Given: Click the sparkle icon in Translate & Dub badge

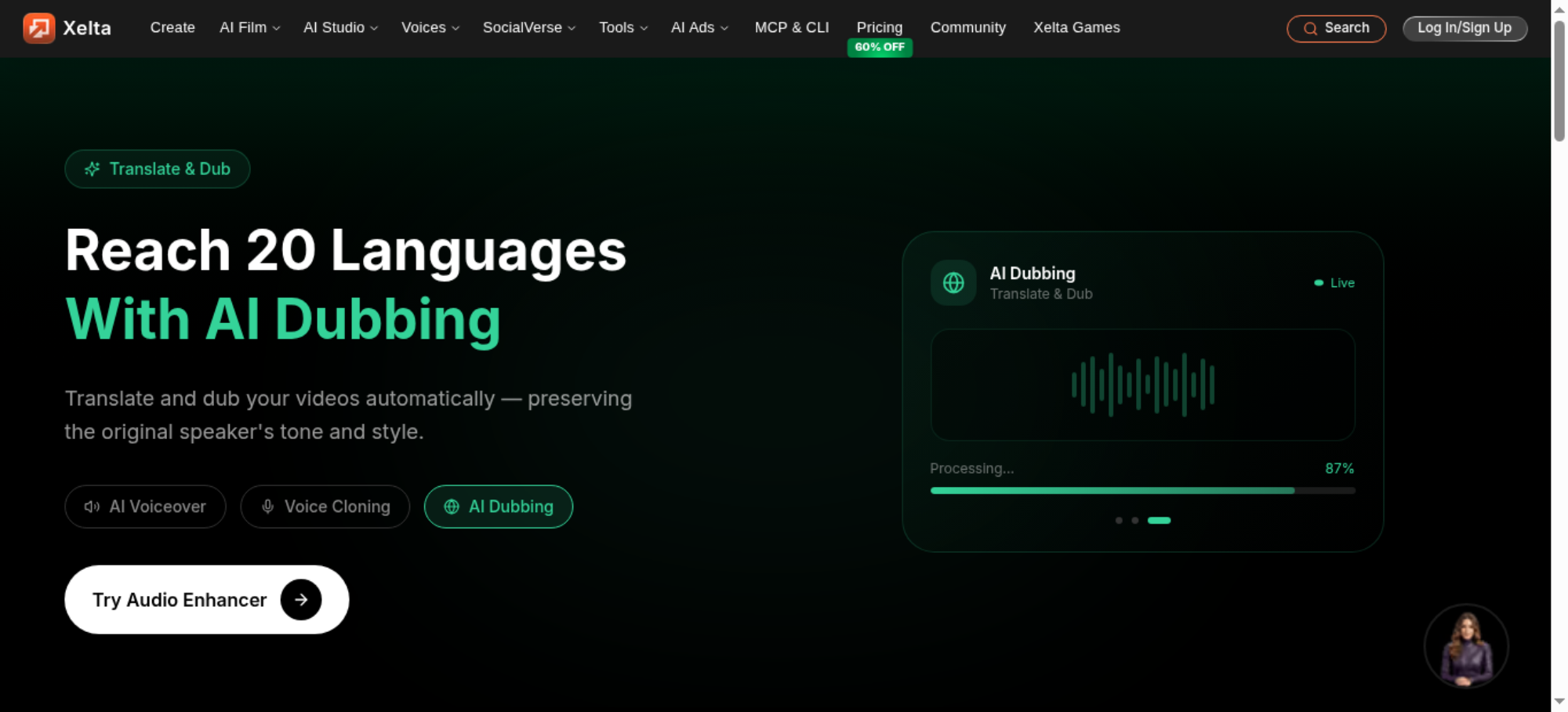Looking at the screenshot, I should [93, 169].
